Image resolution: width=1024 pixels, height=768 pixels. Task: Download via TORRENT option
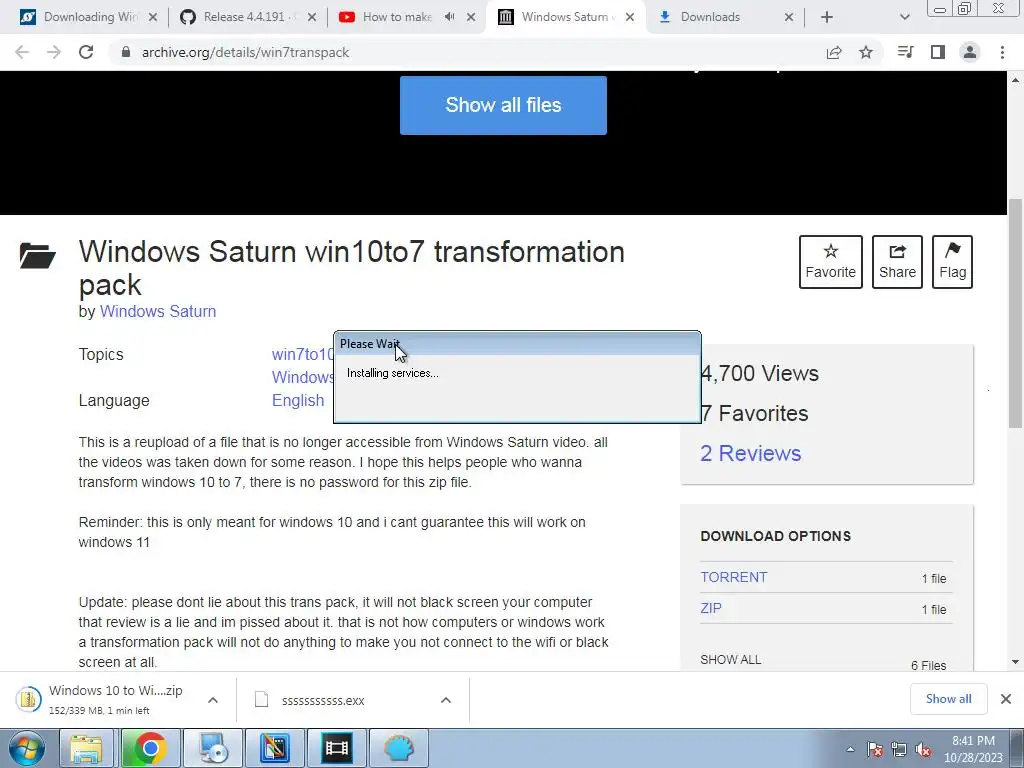733,577
